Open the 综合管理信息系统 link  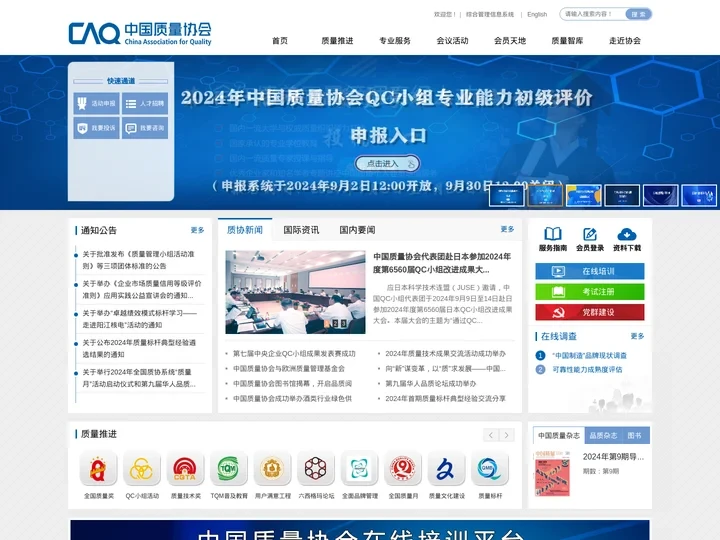[490, 14]
